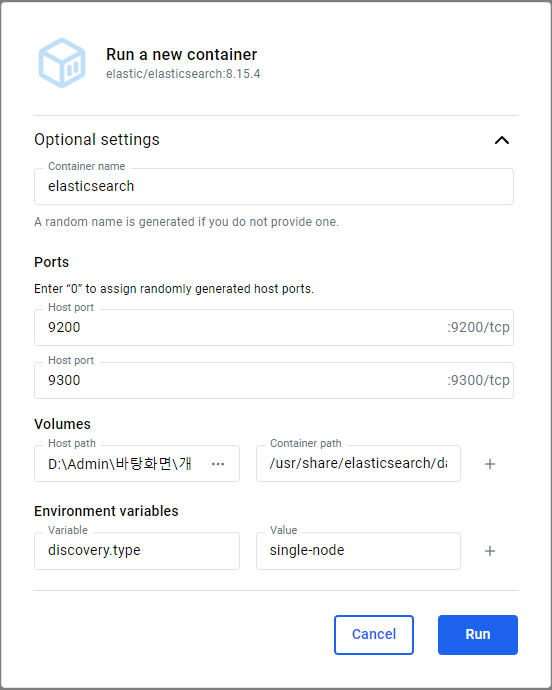The image size is (552, 690).
Task: Cancel the new container dialog
Action: pyautogui.click(x=374, y=635)
